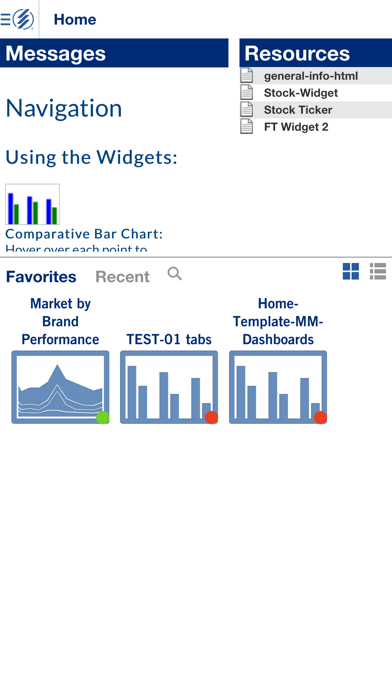Viewport: 392px width, 696px height.
Task: Click the general-info-html document icon
Action: (247, 75)
